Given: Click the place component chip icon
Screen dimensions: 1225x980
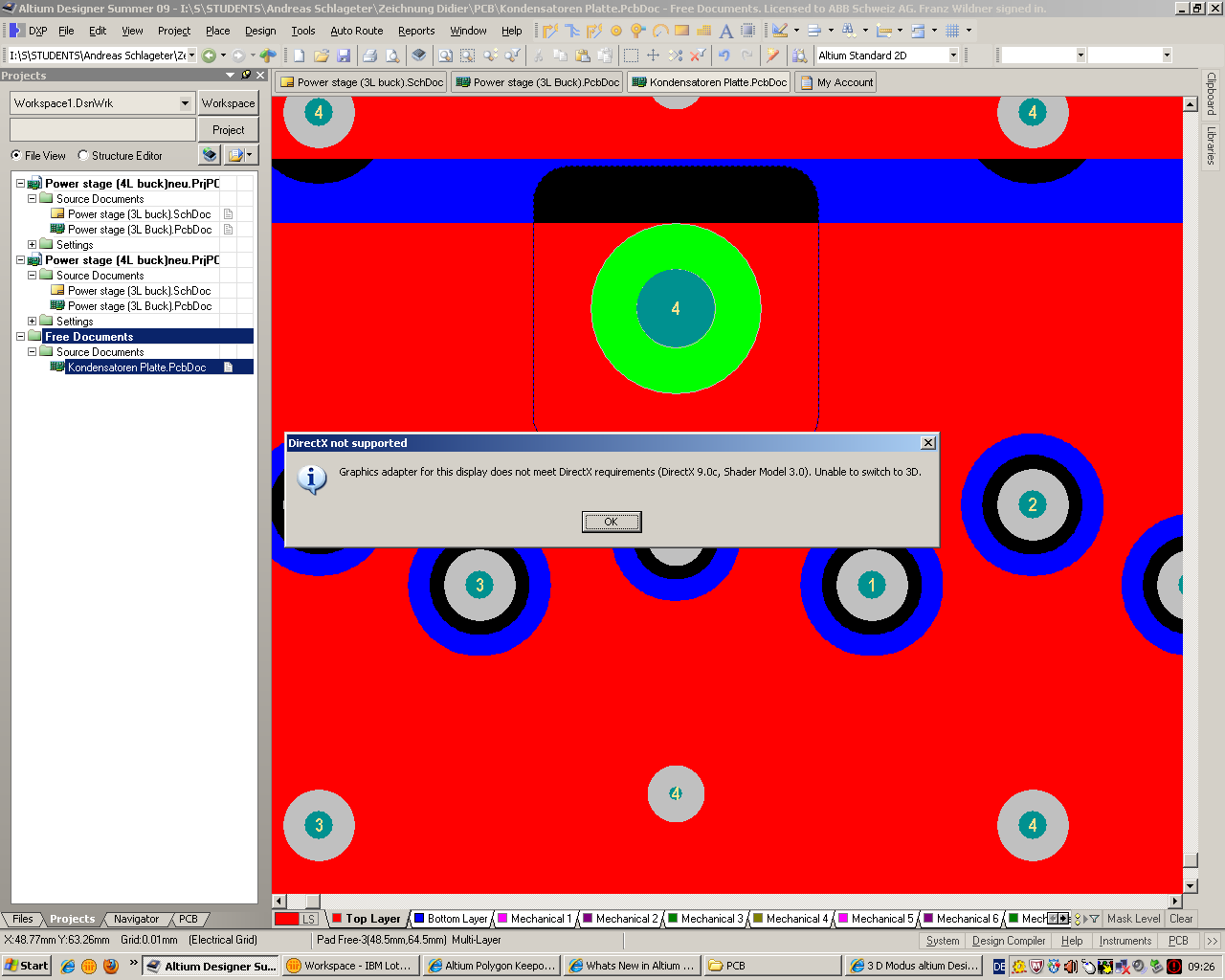Looking at the screenshot, I should [748, 31].
